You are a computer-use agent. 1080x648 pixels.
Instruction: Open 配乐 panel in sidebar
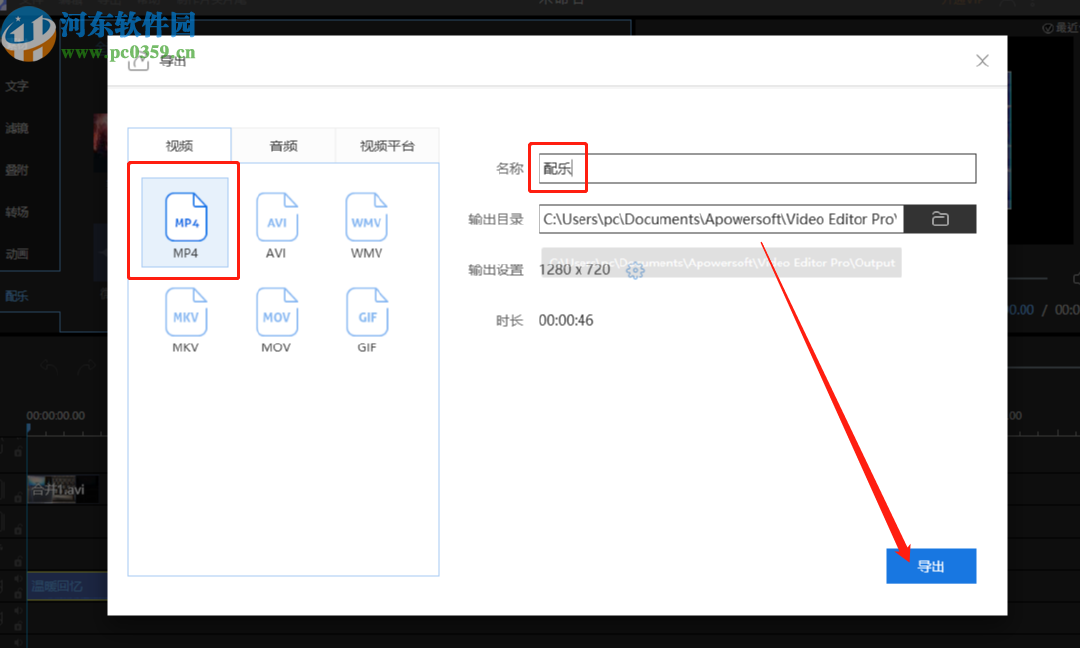click(x=17, y=296)
